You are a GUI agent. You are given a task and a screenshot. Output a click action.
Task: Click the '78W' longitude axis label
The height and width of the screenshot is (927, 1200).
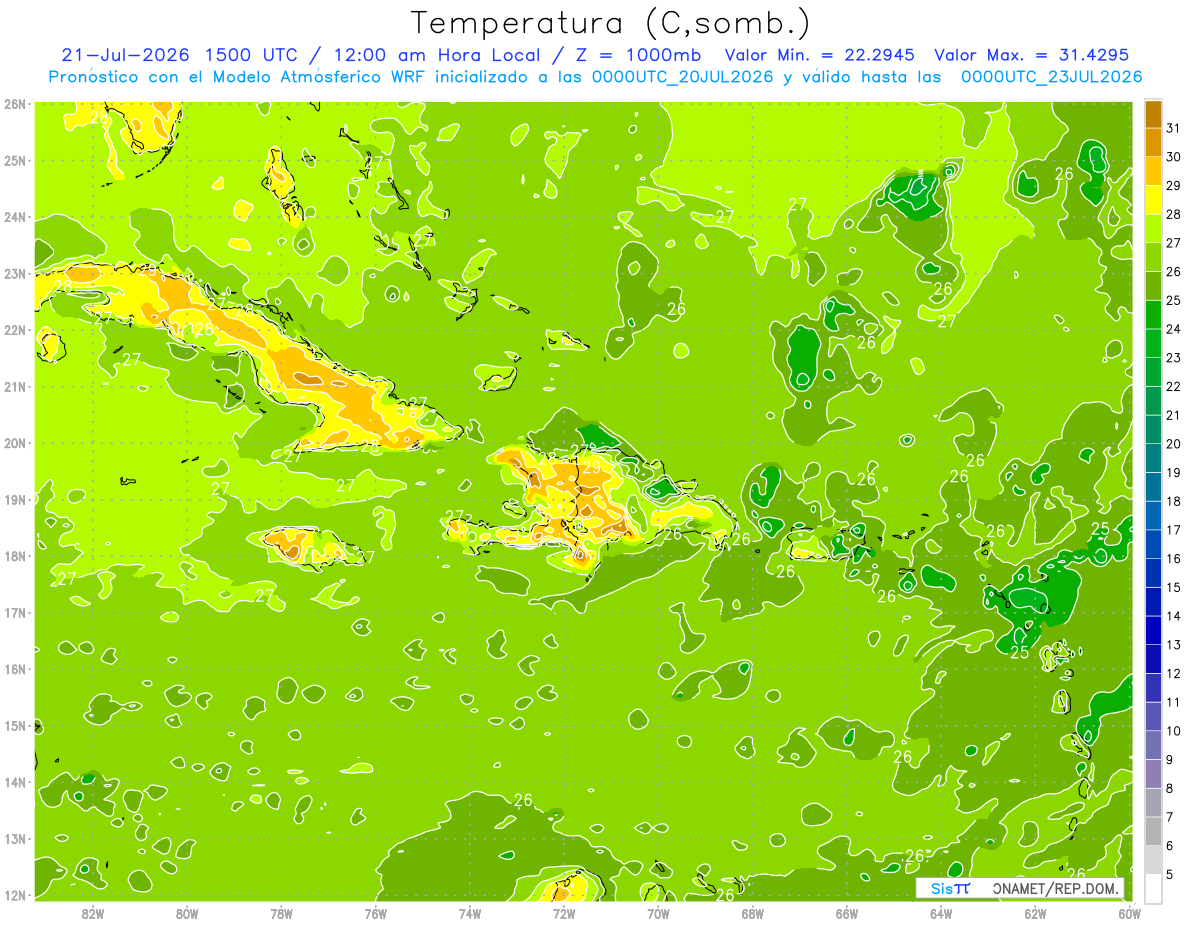coord(281,913)
